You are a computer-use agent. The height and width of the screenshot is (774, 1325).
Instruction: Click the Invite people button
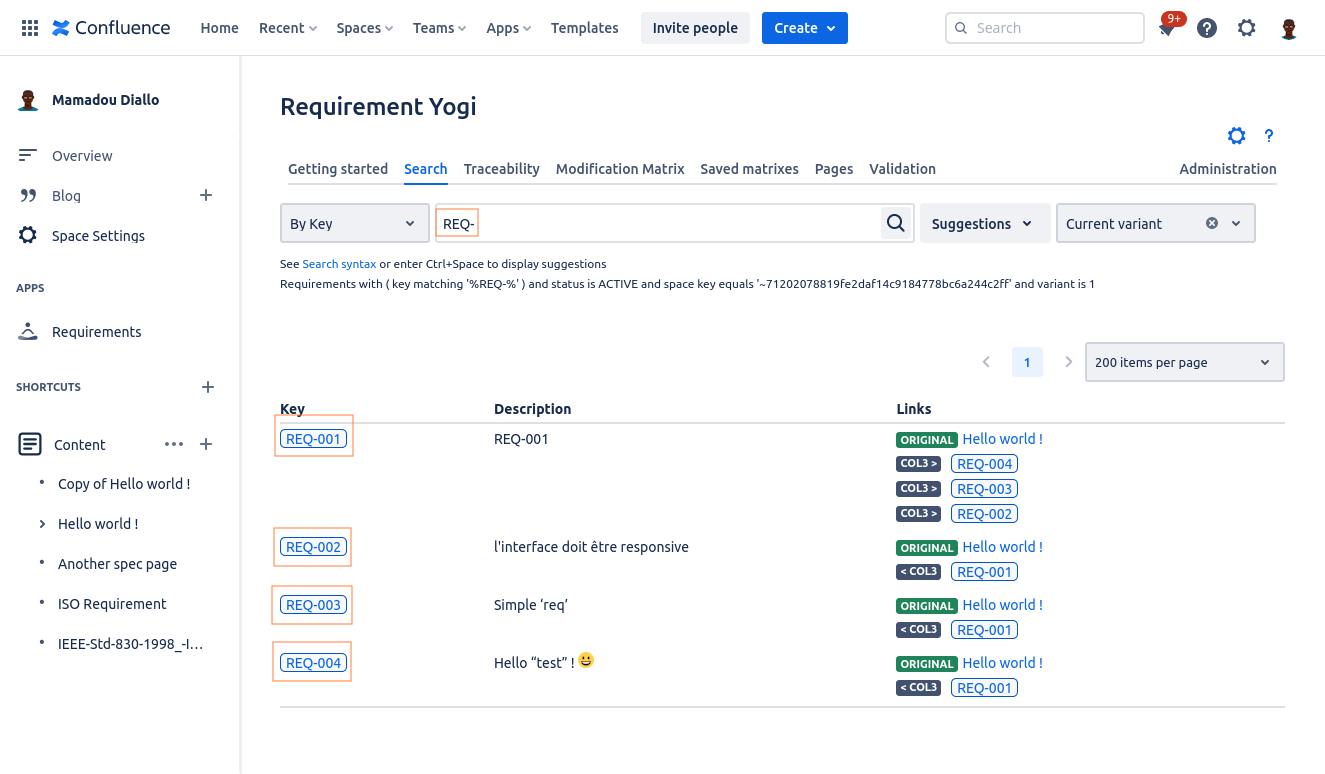point(695,28)
